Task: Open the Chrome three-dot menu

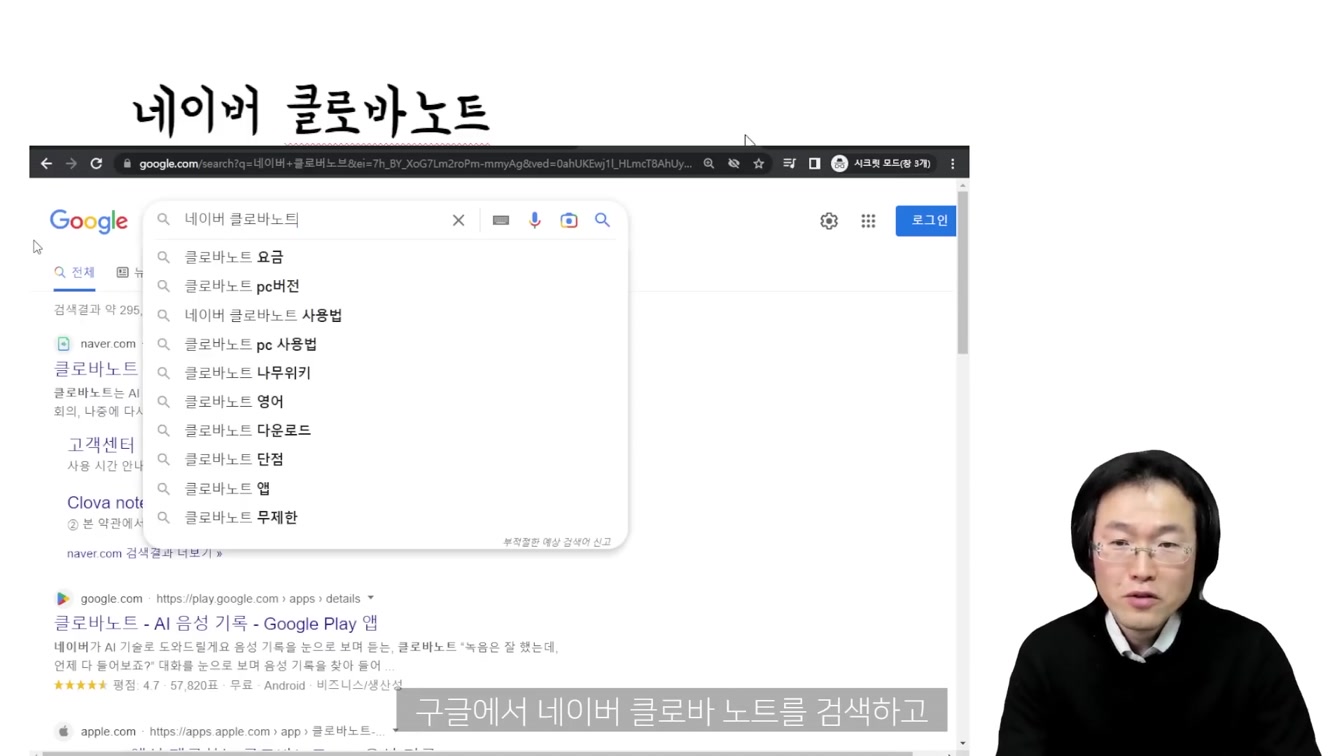Action: pos(953,163)
